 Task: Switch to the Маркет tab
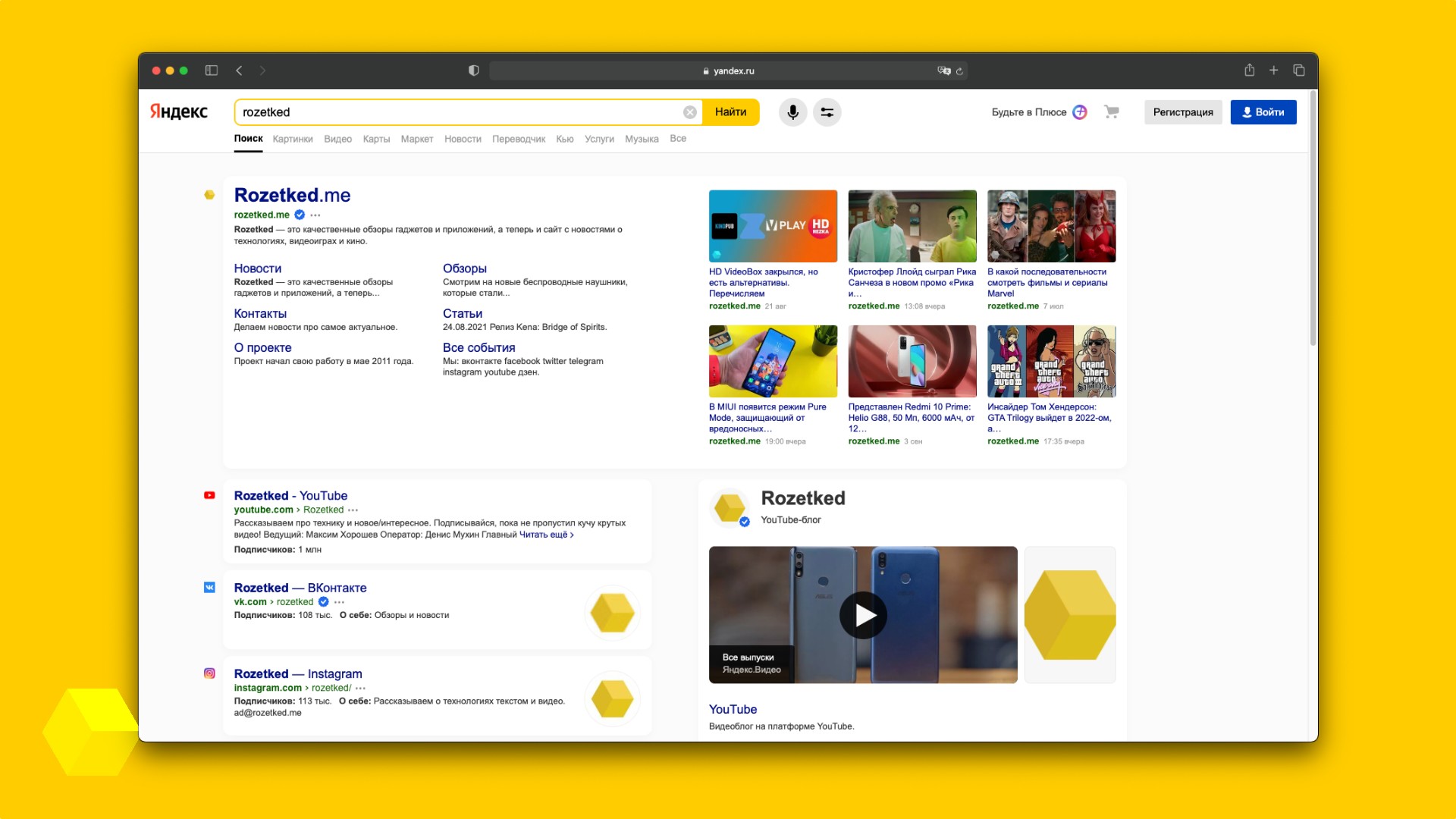point(417,139)
